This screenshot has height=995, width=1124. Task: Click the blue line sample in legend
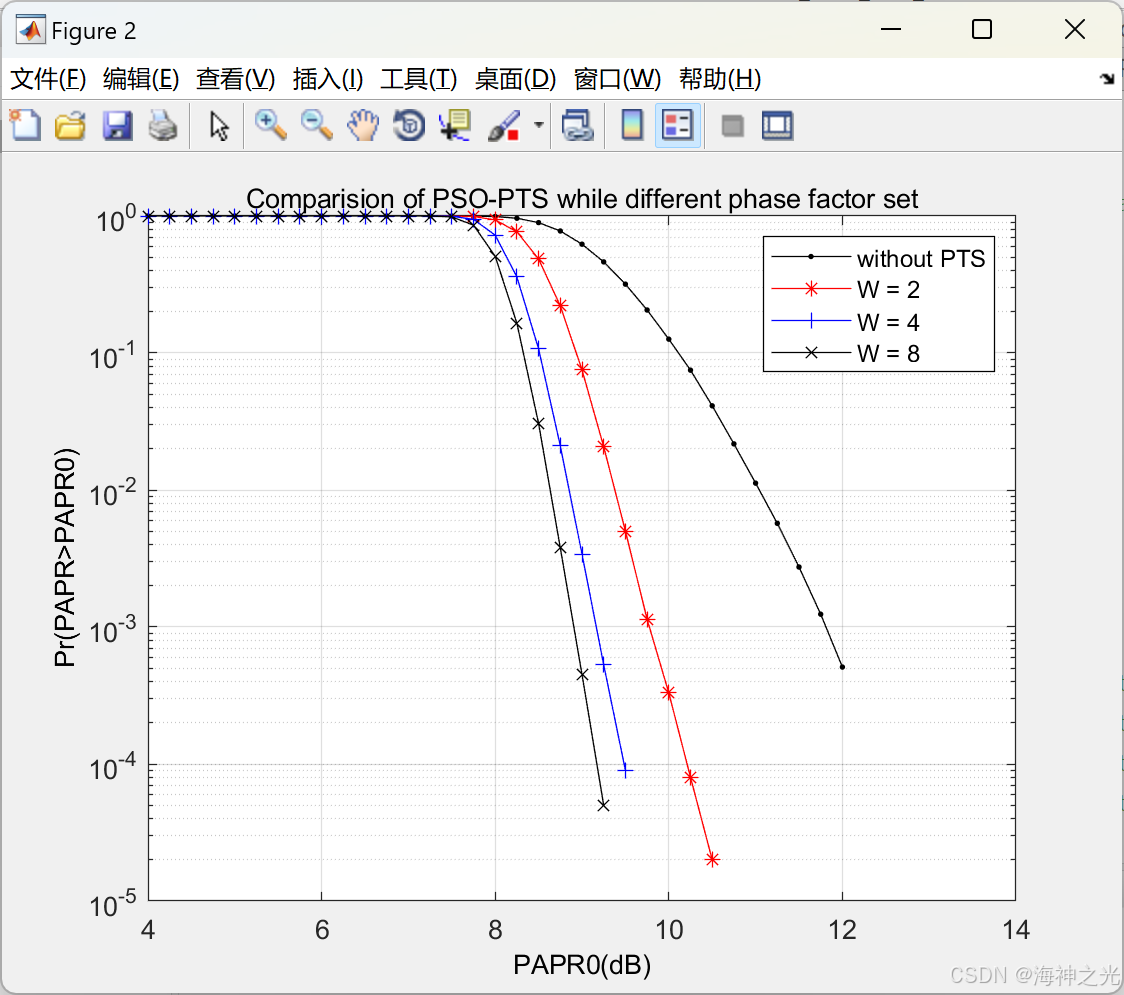click(811, 320)
